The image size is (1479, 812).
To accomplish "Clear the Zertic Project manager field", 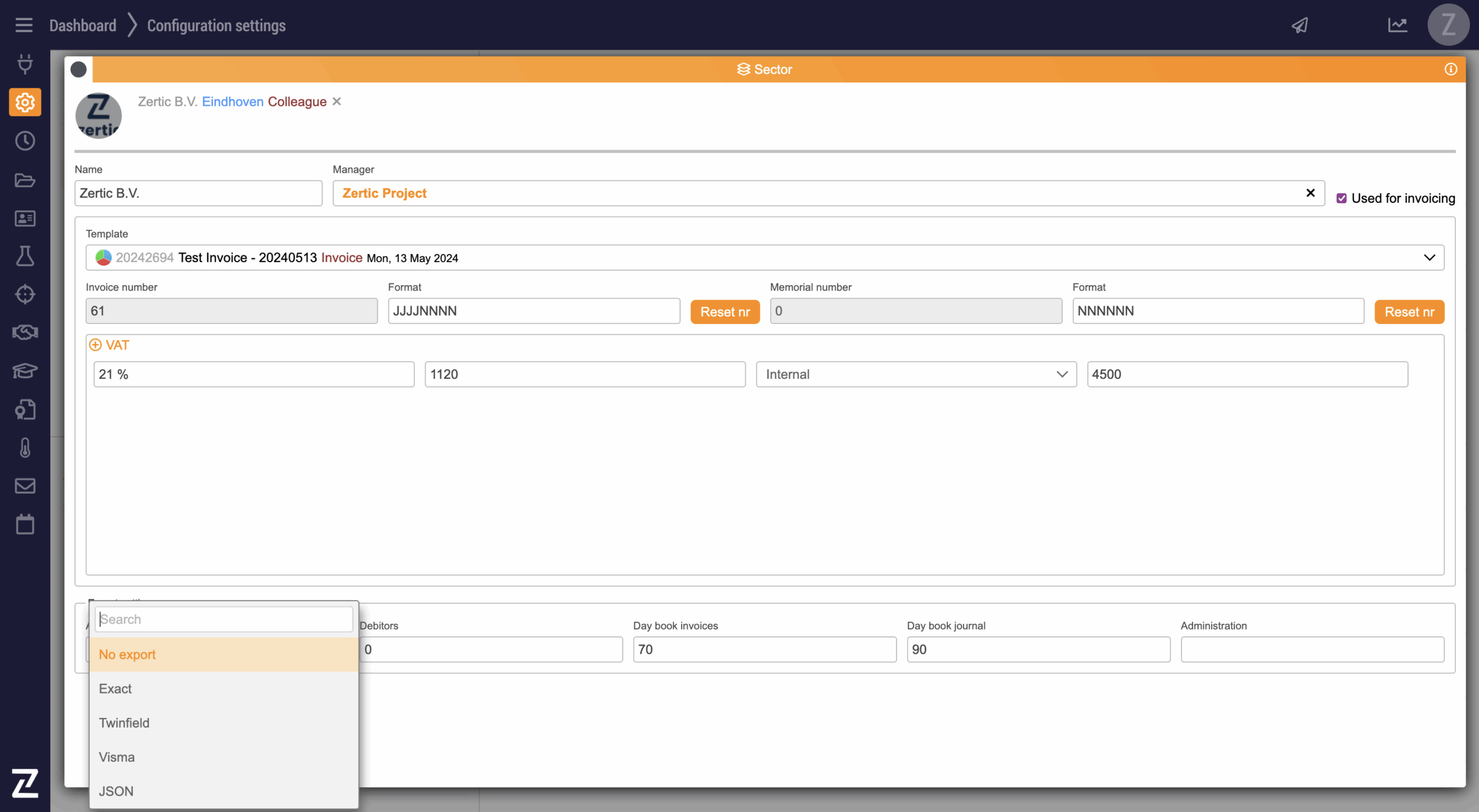I will pyautogui.click(x=1310, y=193).
